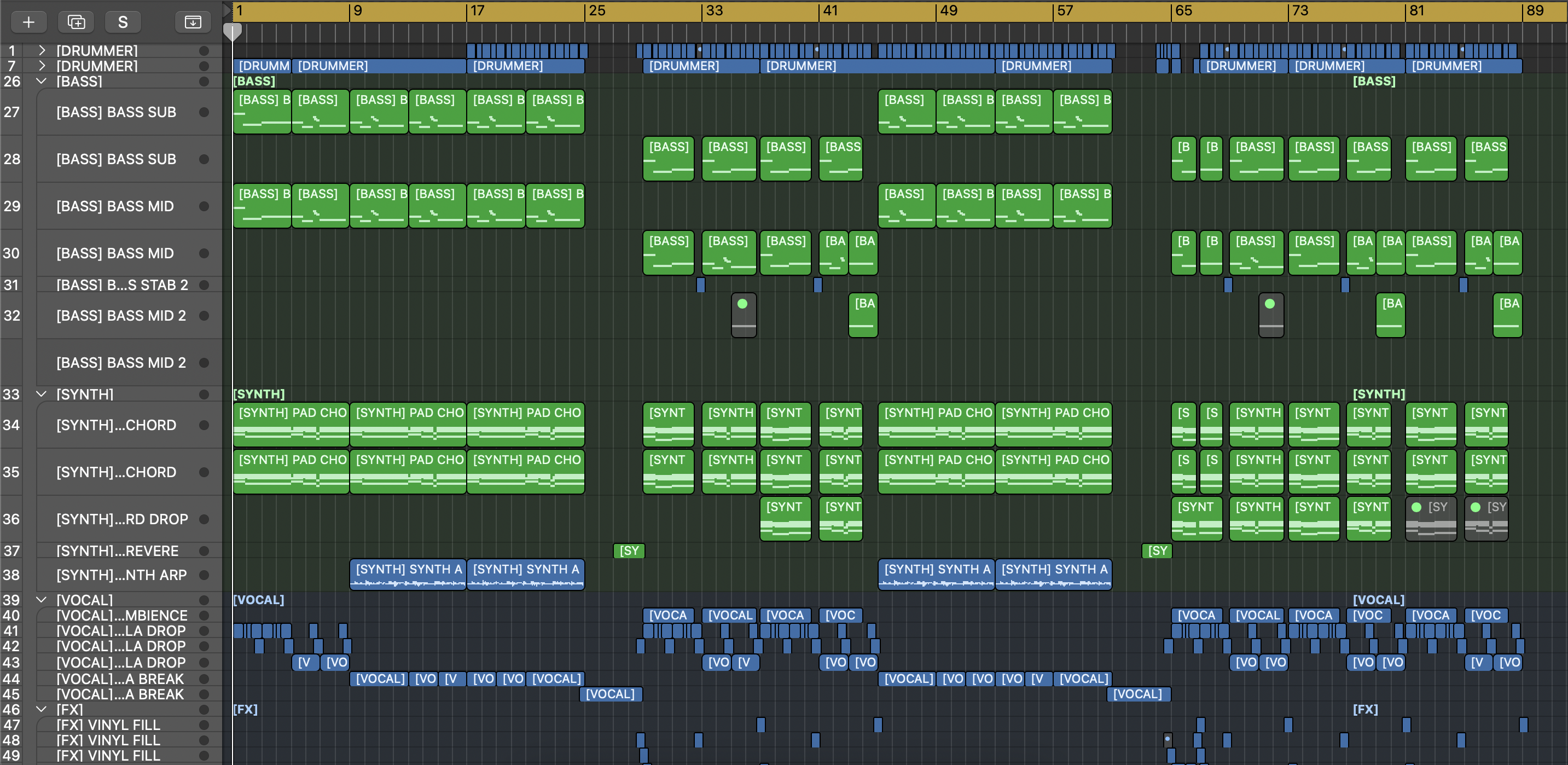
Task: Collapse the [BASS] track stack
Action: pyautogui.click(x=42, y=81)
